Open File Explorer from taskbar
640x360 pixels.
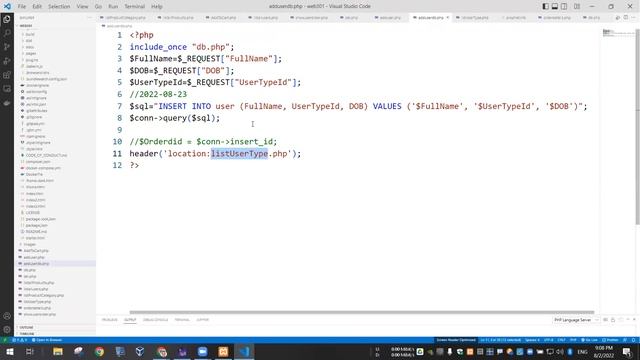tap(58, 351)
